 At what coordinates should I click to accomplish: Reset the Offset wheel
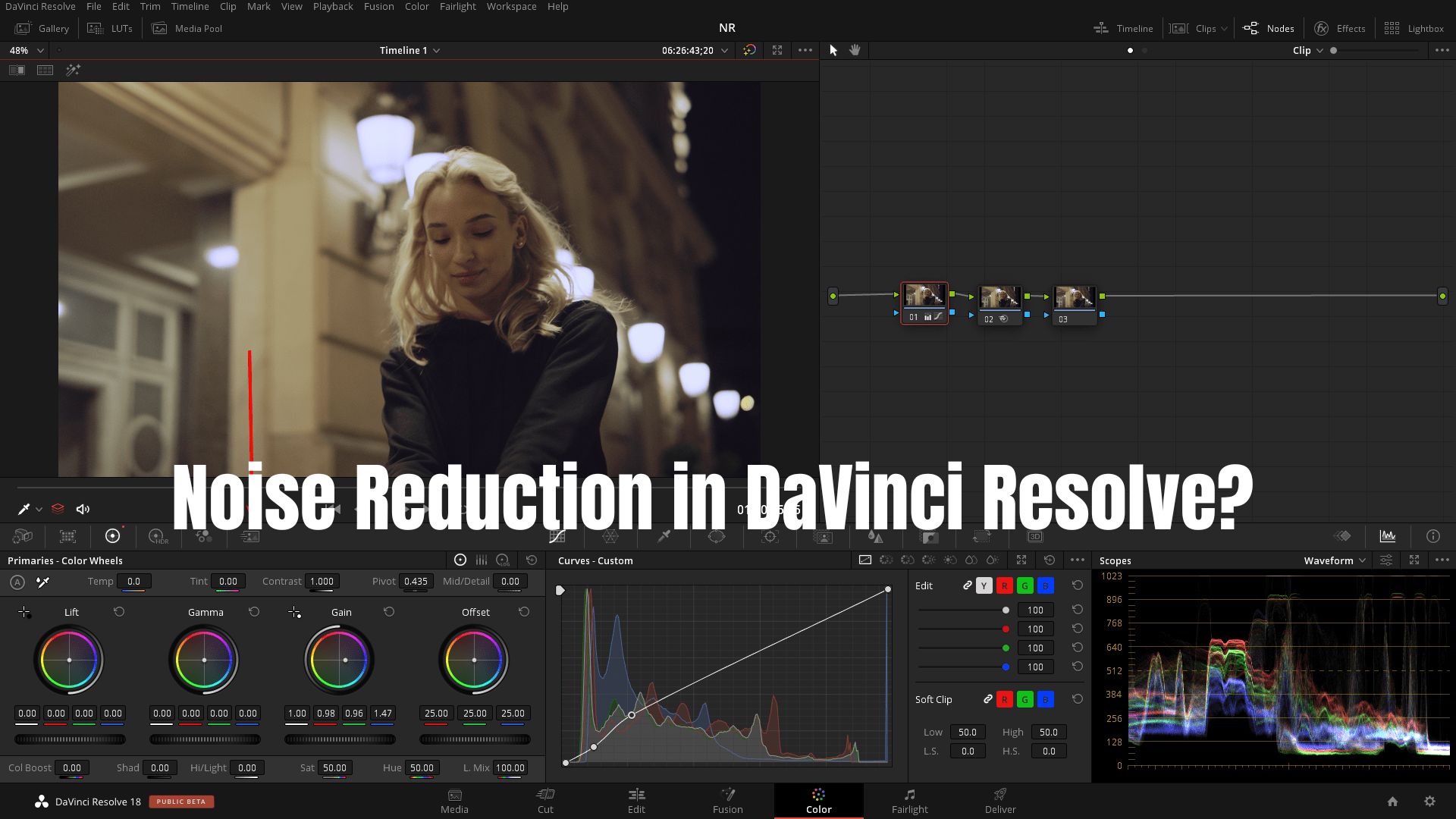(x=524, y=611)
